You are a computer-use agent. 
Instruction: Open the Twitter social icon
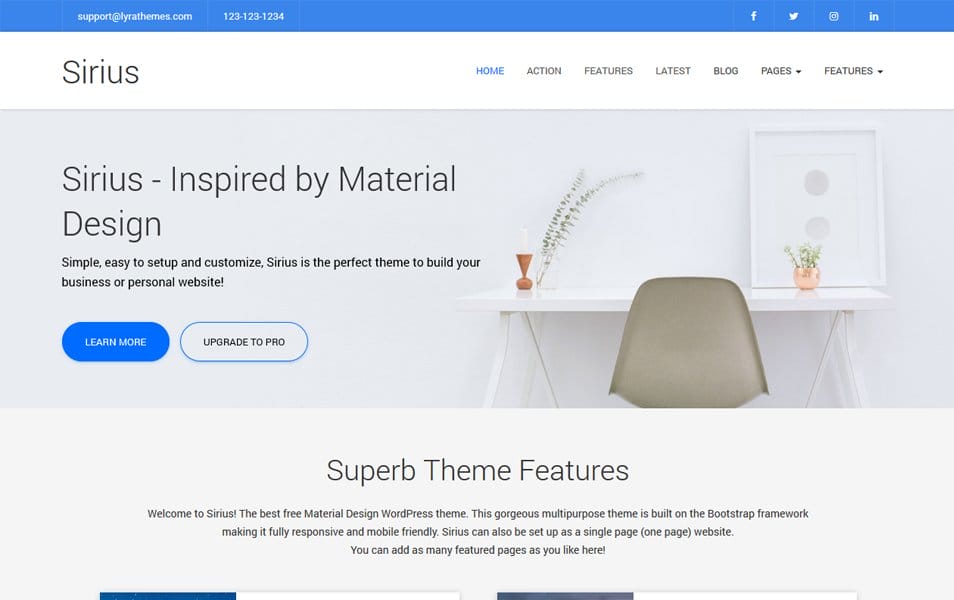[x=793, y=16]
